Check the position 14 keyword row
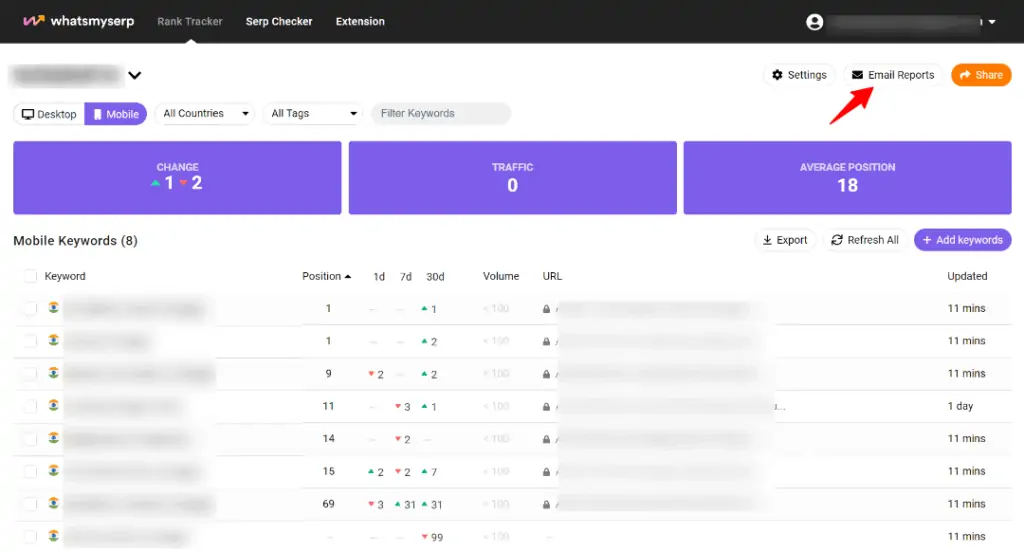Screen dimensions: 1024x552 point(30,439)
